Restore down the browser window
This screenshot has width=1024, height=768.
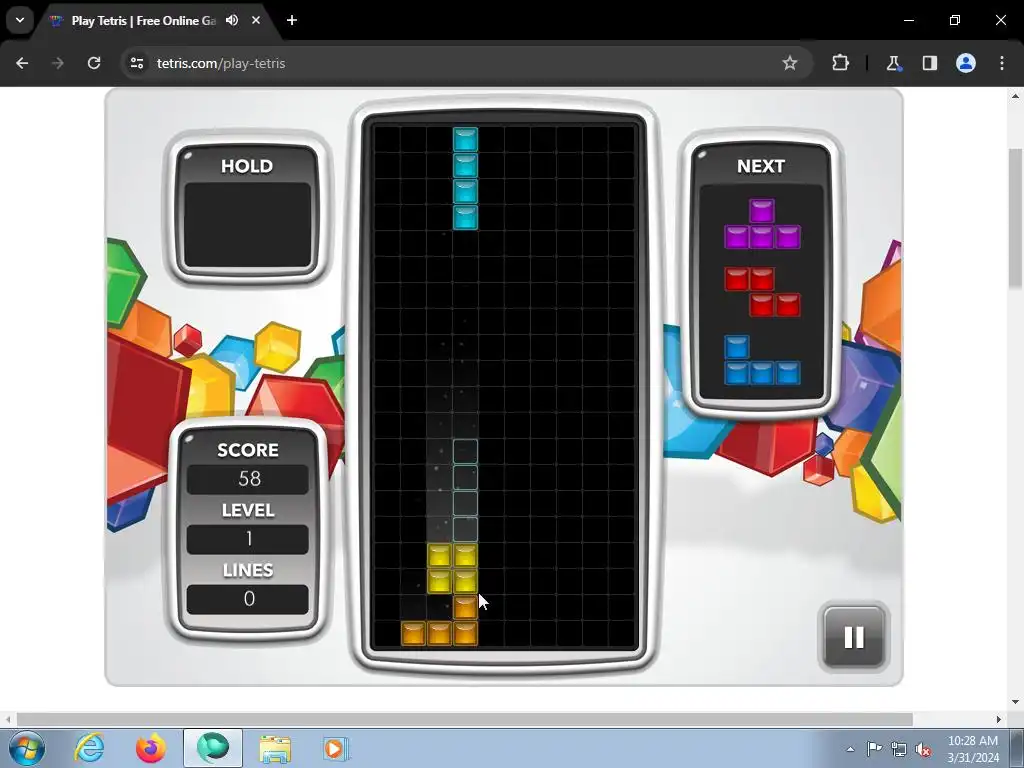[955, 20]
